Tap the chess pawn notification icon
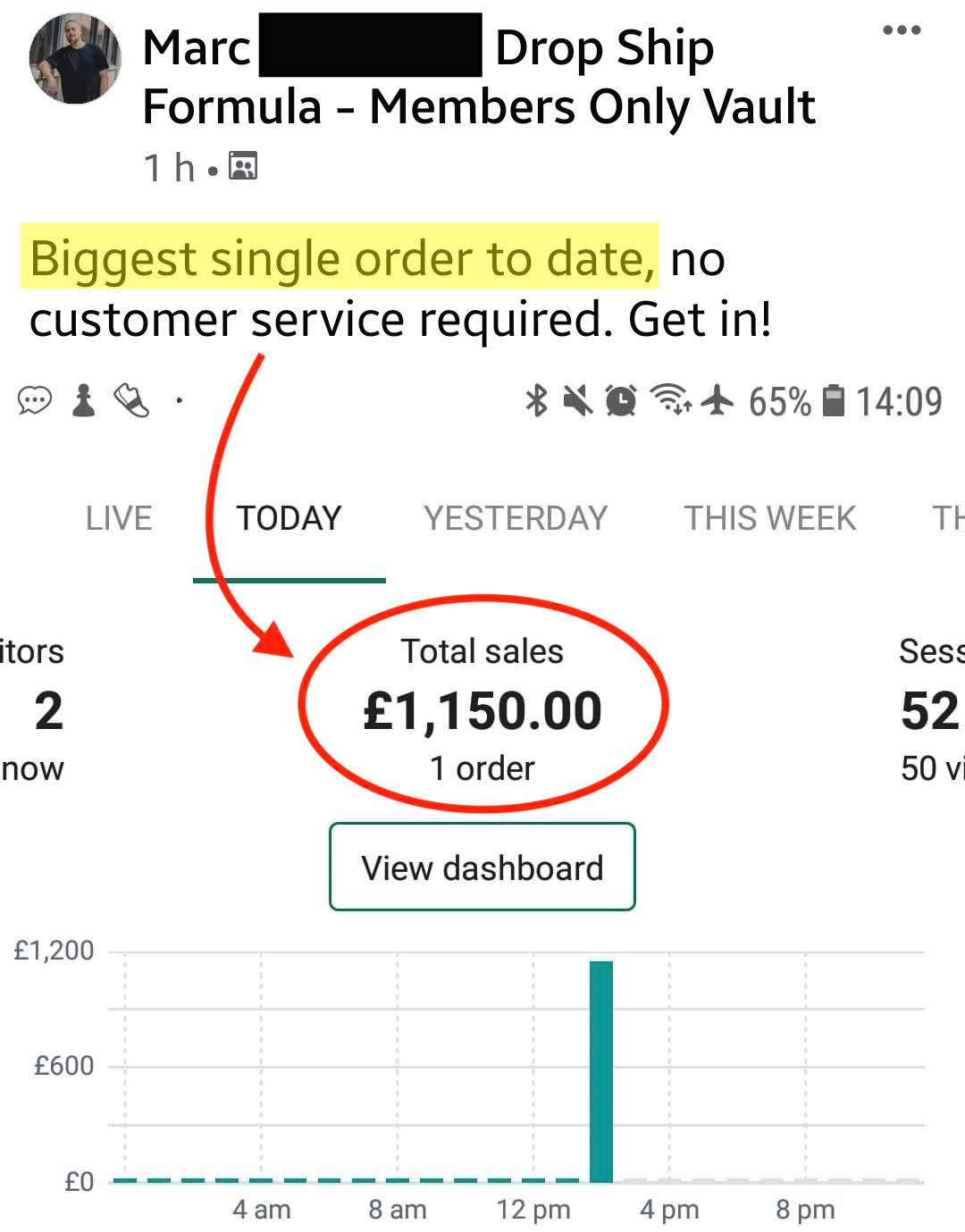965x1232 pixels. tap(84, 401)
